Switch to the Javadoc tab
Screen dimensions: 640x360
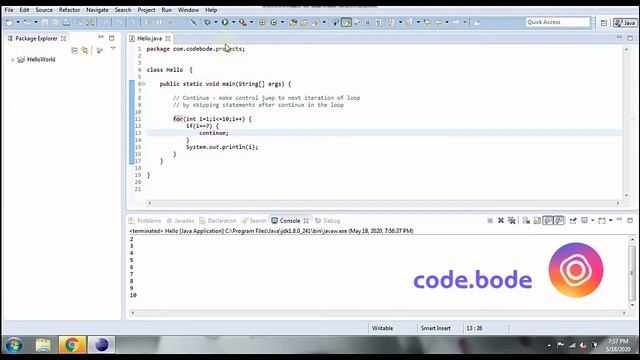[180, 220]
